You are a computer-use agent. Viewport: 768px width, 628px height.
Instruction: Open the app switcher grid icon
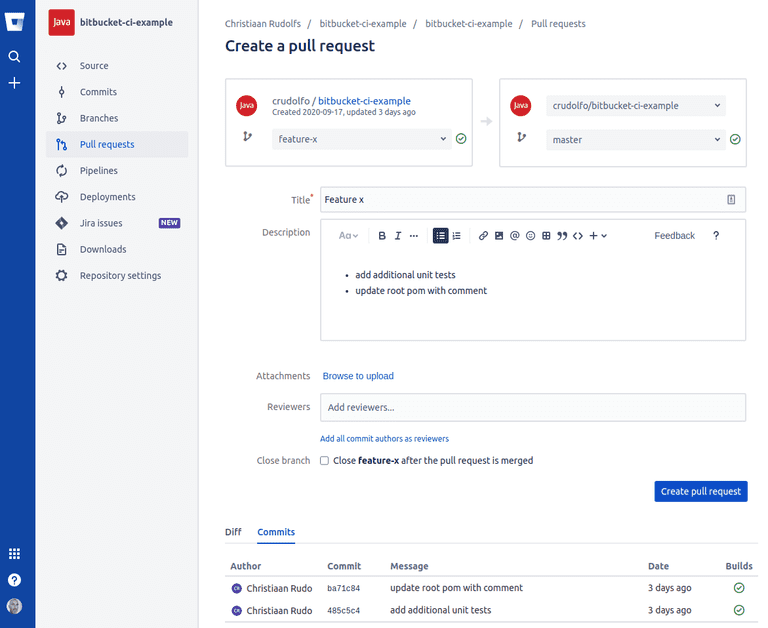click(14, 554)
